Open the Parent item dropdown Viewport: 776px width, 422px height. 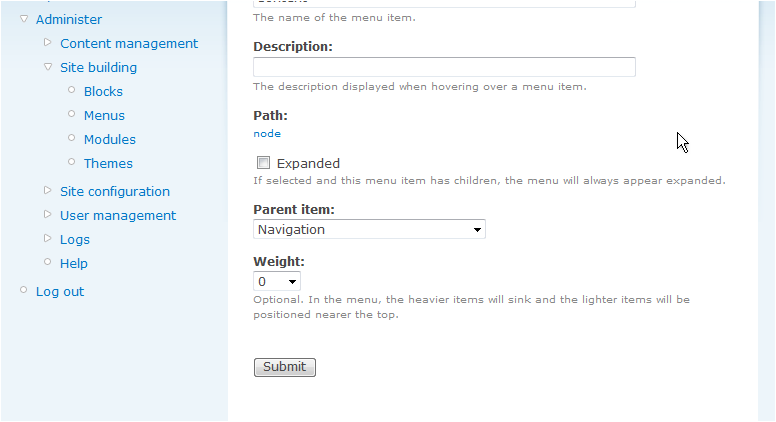[369, 229]
